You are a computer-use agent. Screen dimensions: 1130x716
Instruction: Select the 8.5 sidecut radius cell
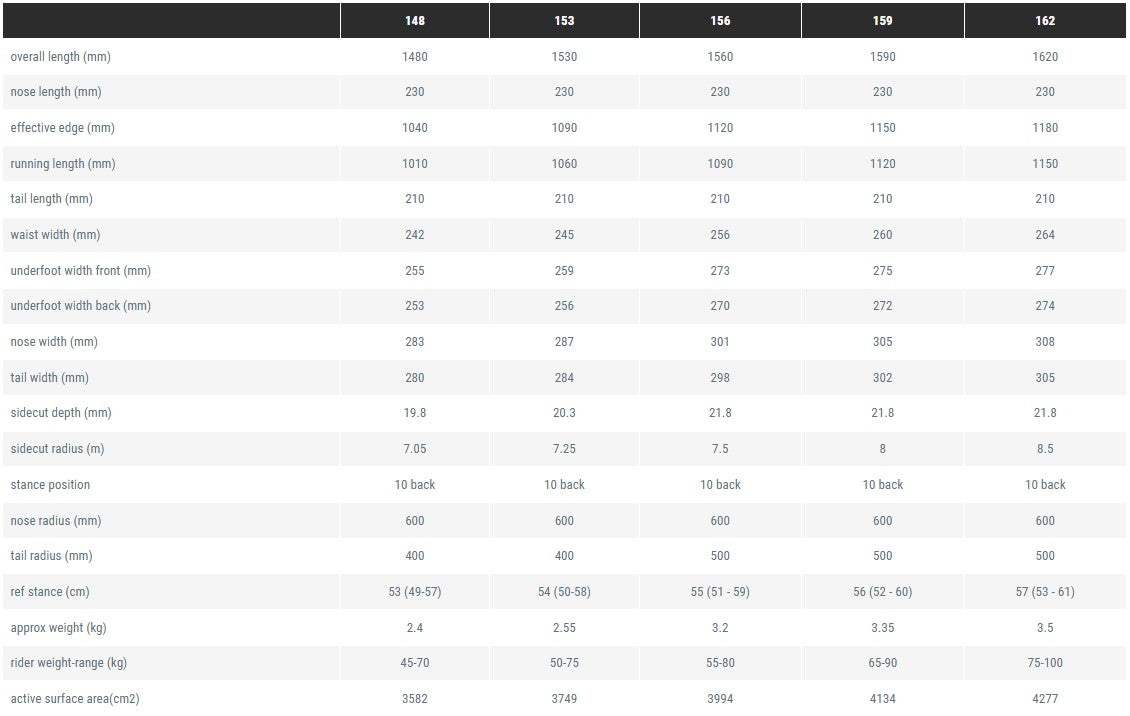pos(1045,448)
